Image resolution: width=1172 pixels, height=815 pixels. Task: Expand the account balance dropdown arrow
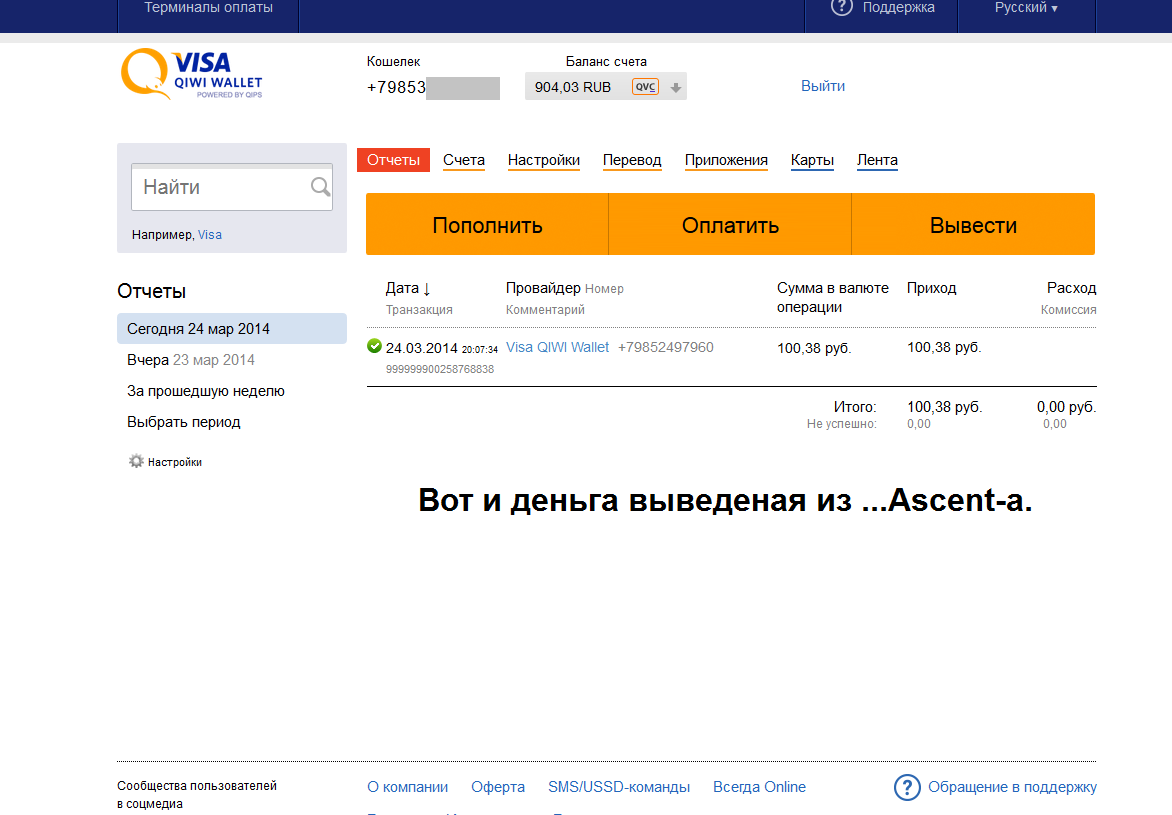(676, 88)
